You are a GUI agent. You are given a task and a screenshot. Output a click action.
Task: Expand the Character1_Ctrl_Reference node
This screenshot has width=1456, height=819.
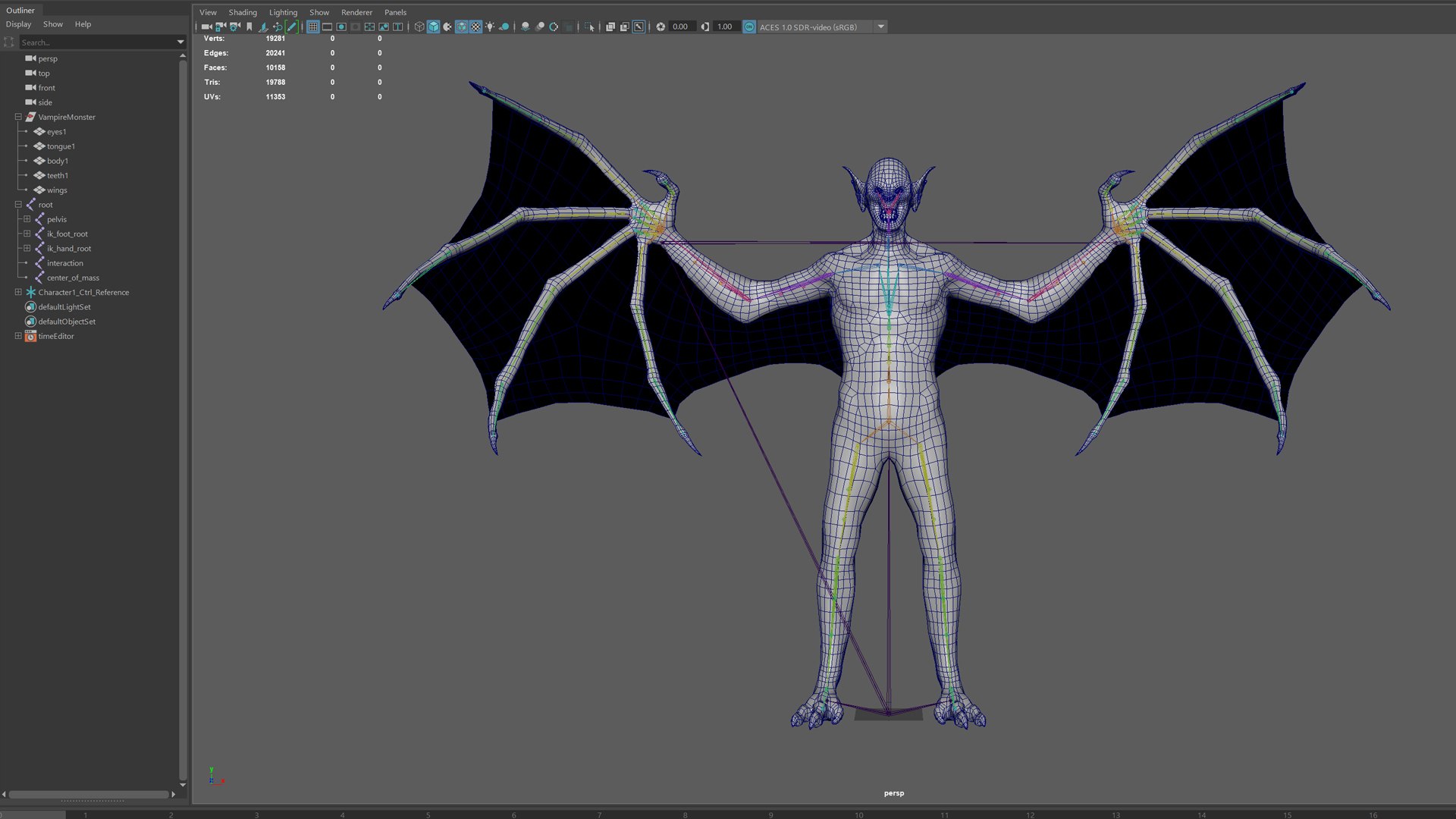(x=18, y=292)
